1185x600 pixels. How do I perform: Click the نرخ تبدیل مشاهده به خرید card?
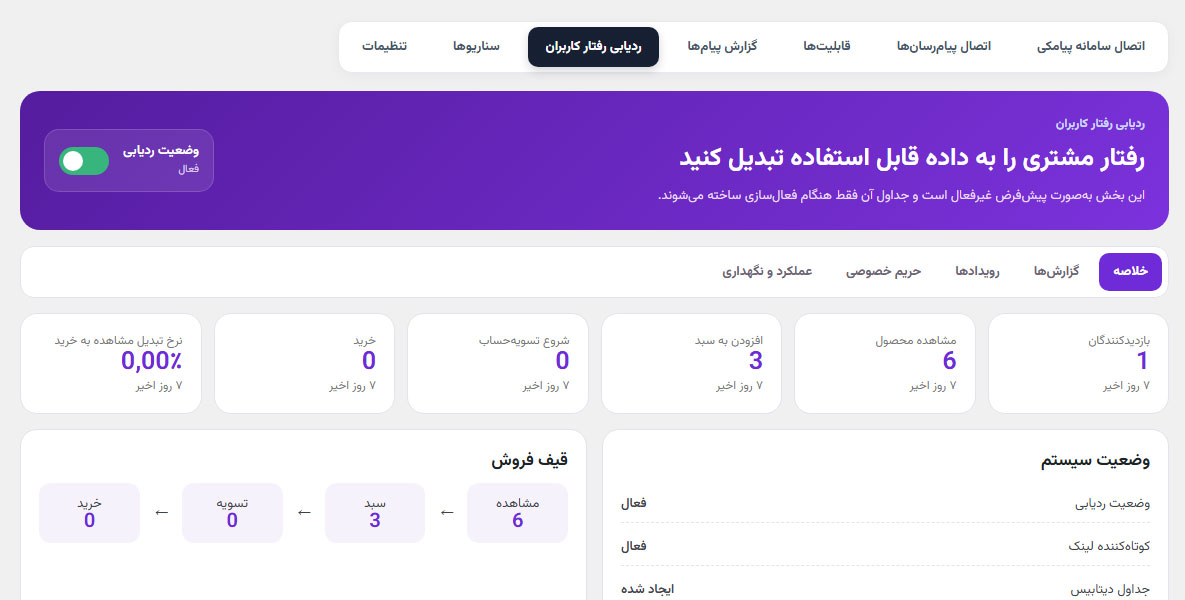click(x=111, y=363)
